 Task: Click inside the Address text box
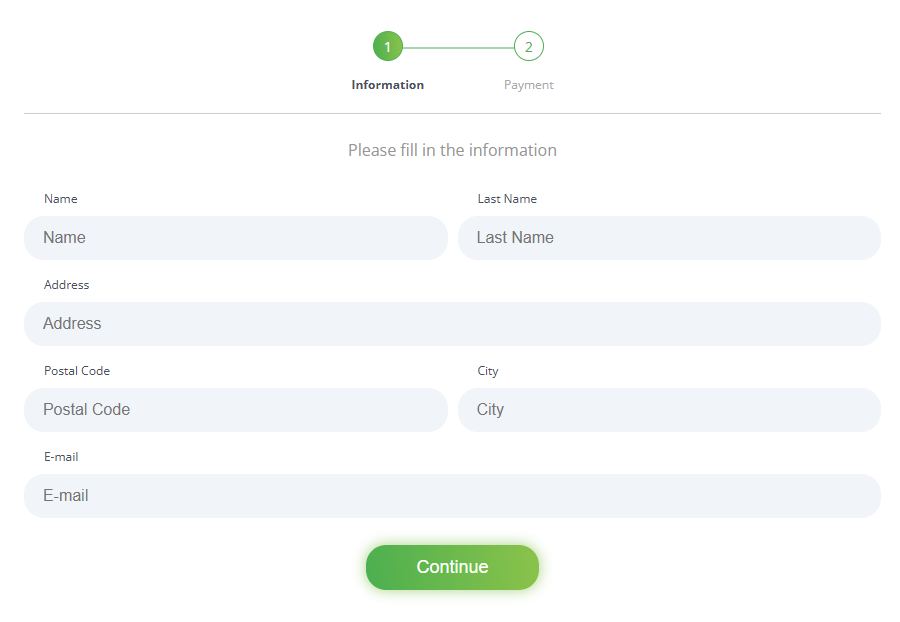(x=452, y=324)
